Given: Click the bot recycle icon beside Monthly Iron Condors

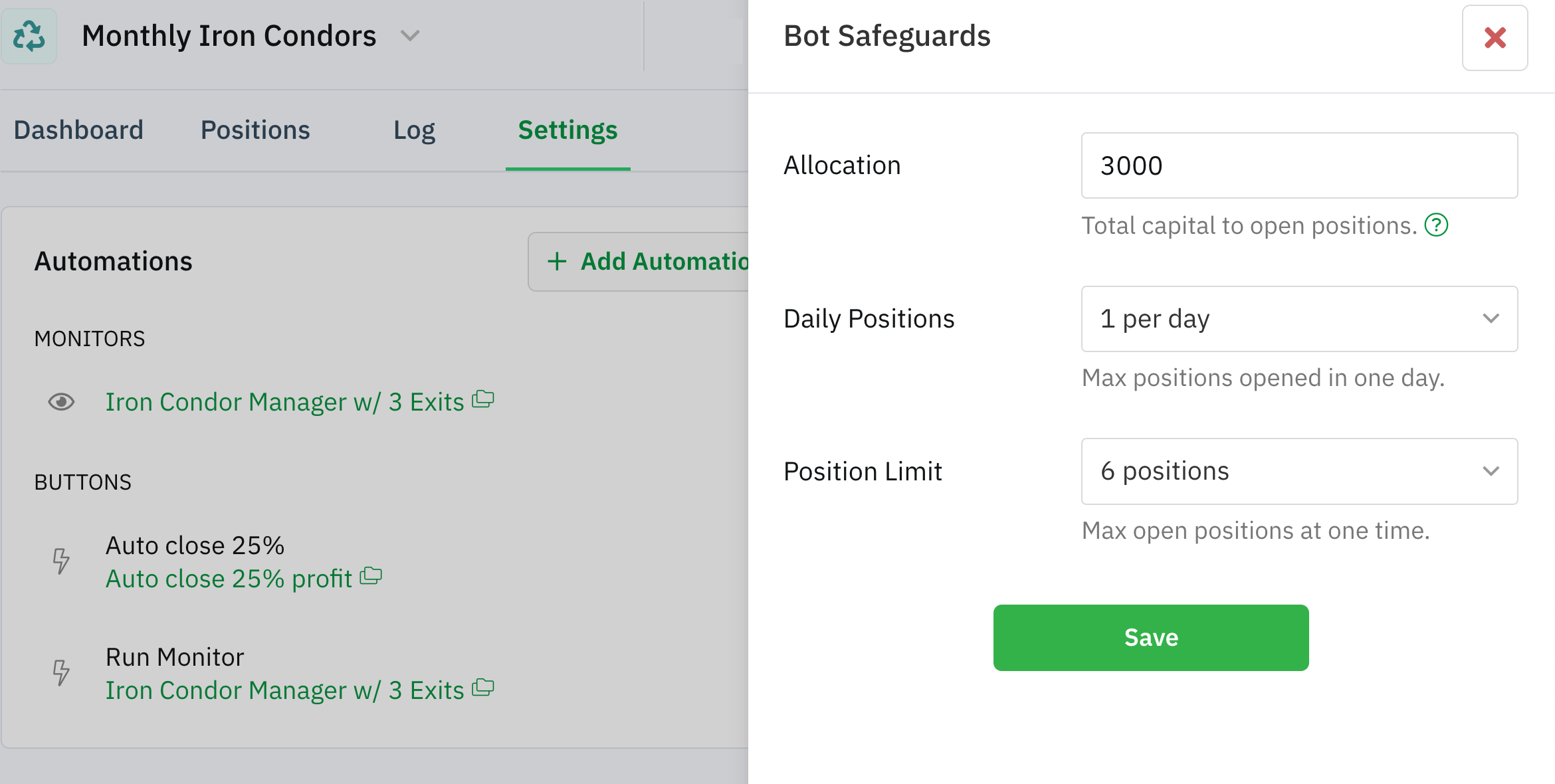Looking at the screenshot, I should tap(29, 36).
